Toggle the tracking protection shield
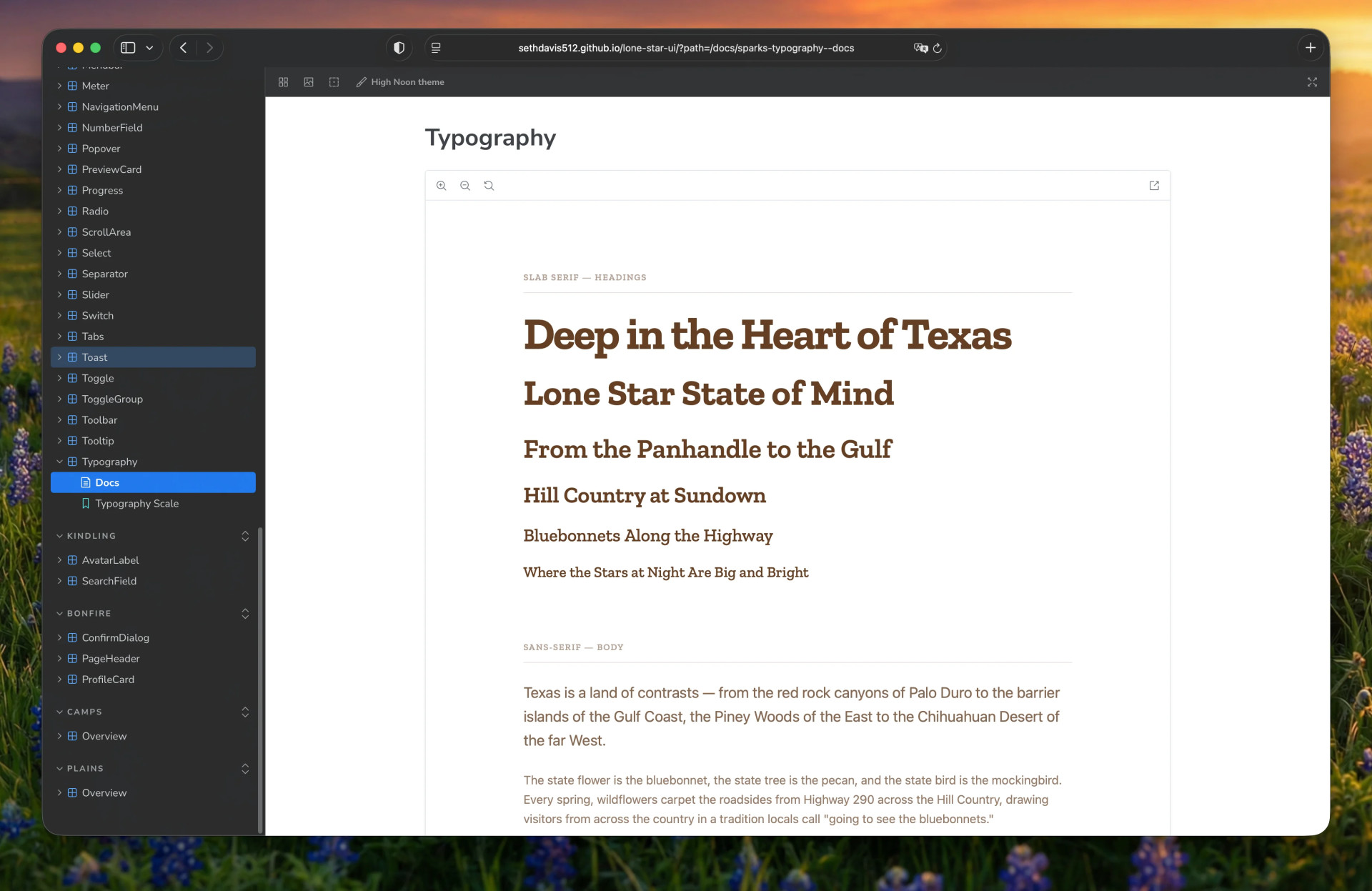 pos(399,48)
